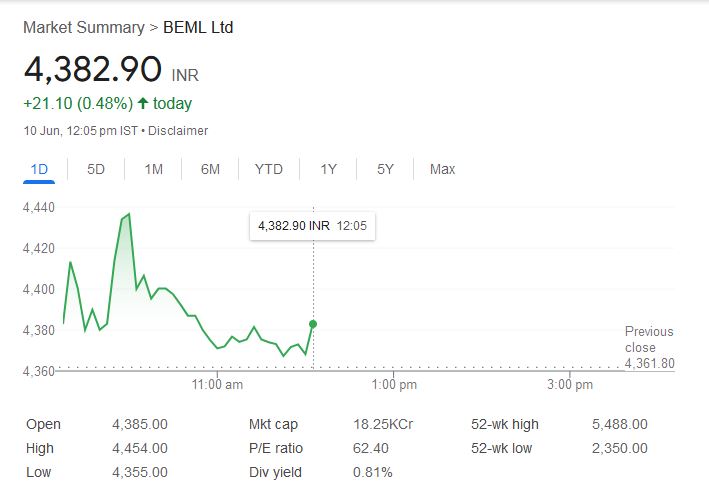
Task: Select the YTD range tab
Action: (268, 169)
